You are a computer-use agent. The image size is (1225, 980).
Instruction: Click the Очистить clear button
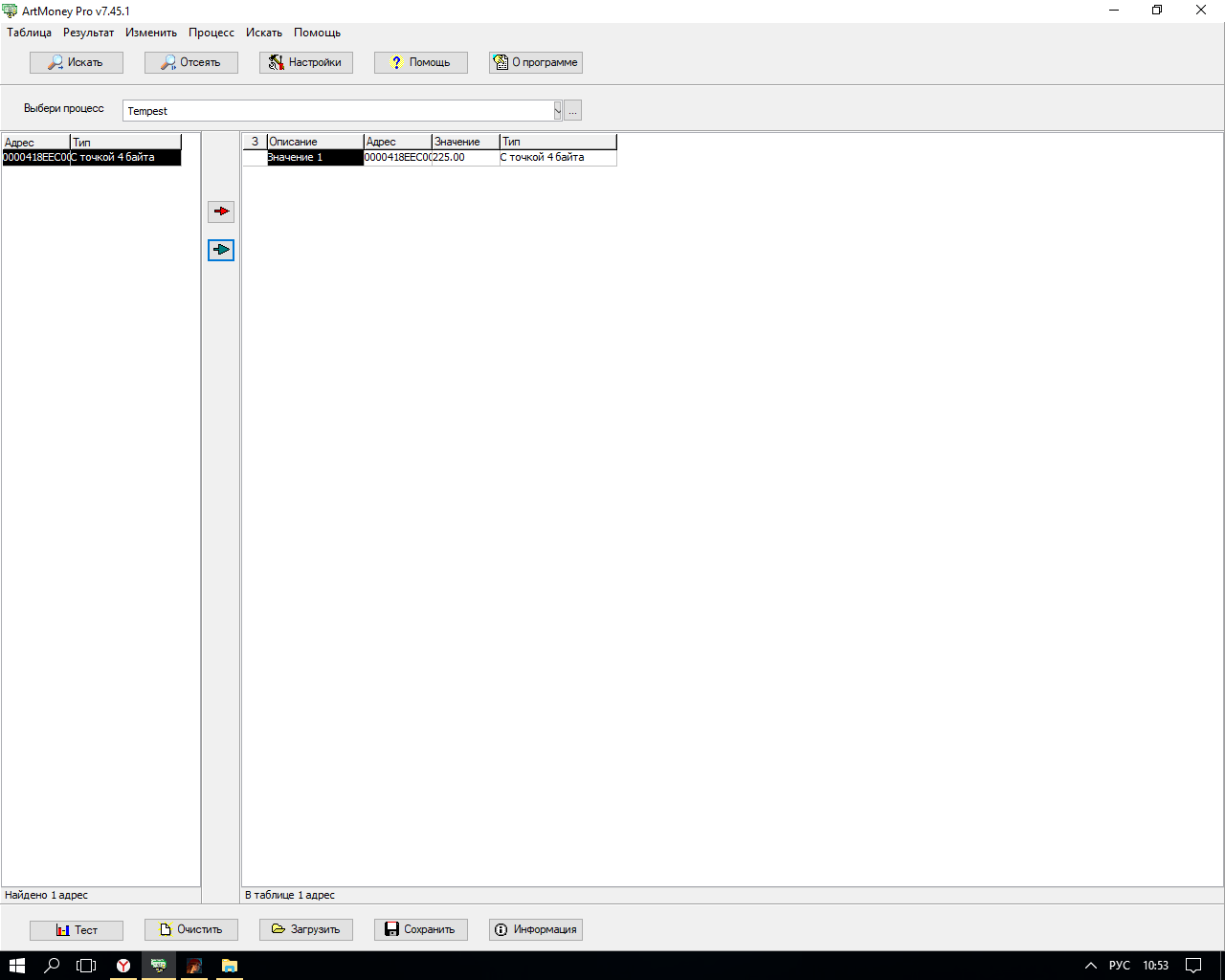[x=191, y=929]
